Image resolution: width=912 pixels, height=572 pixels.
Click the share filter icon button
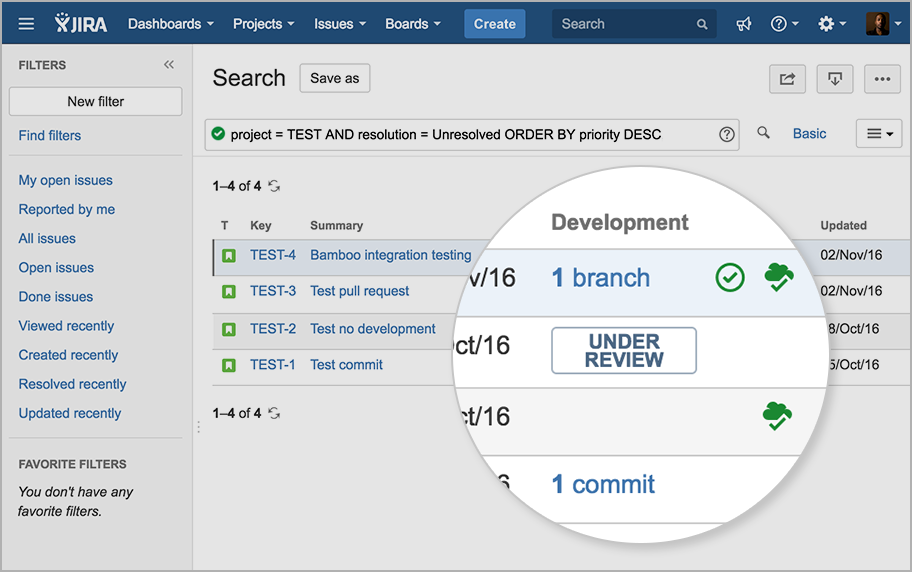click(787, 79)
